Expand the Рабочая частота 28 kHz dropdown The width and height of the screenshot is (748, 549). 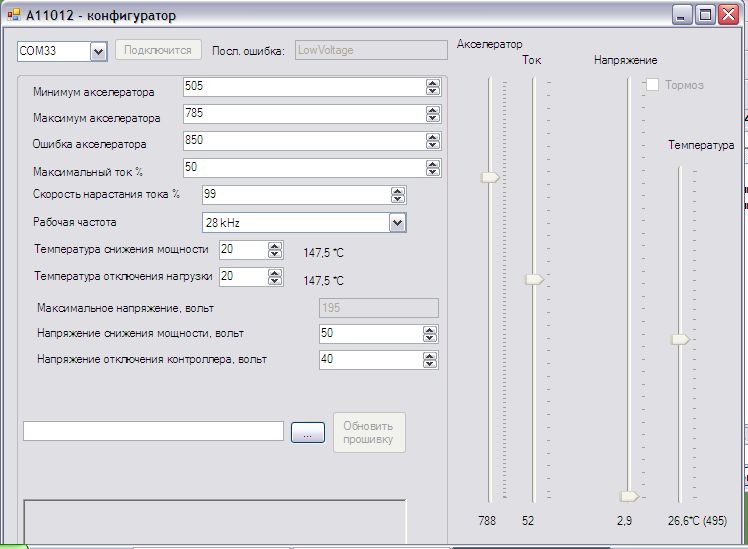pos(397,222)
